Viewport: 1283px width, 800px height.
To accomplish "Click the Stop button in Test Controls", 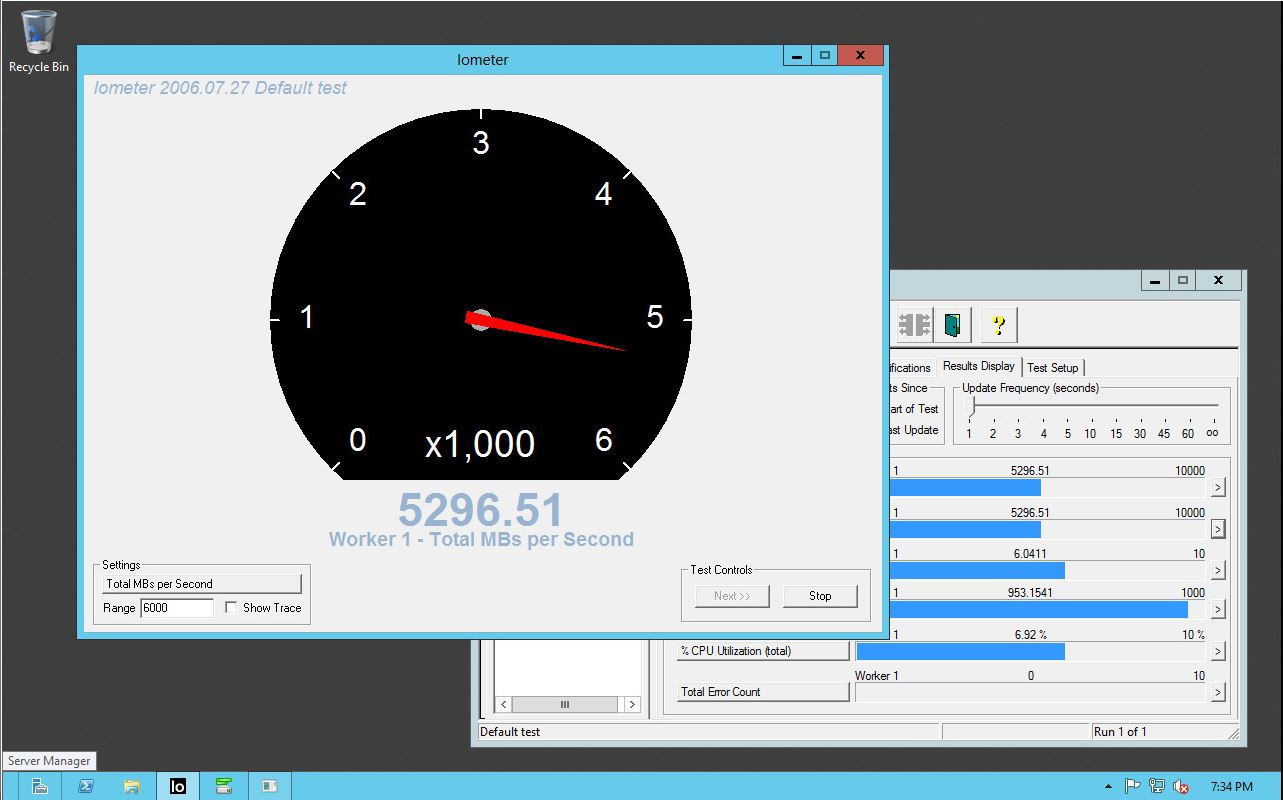I will pyautogui.click(x=820, y=596).
